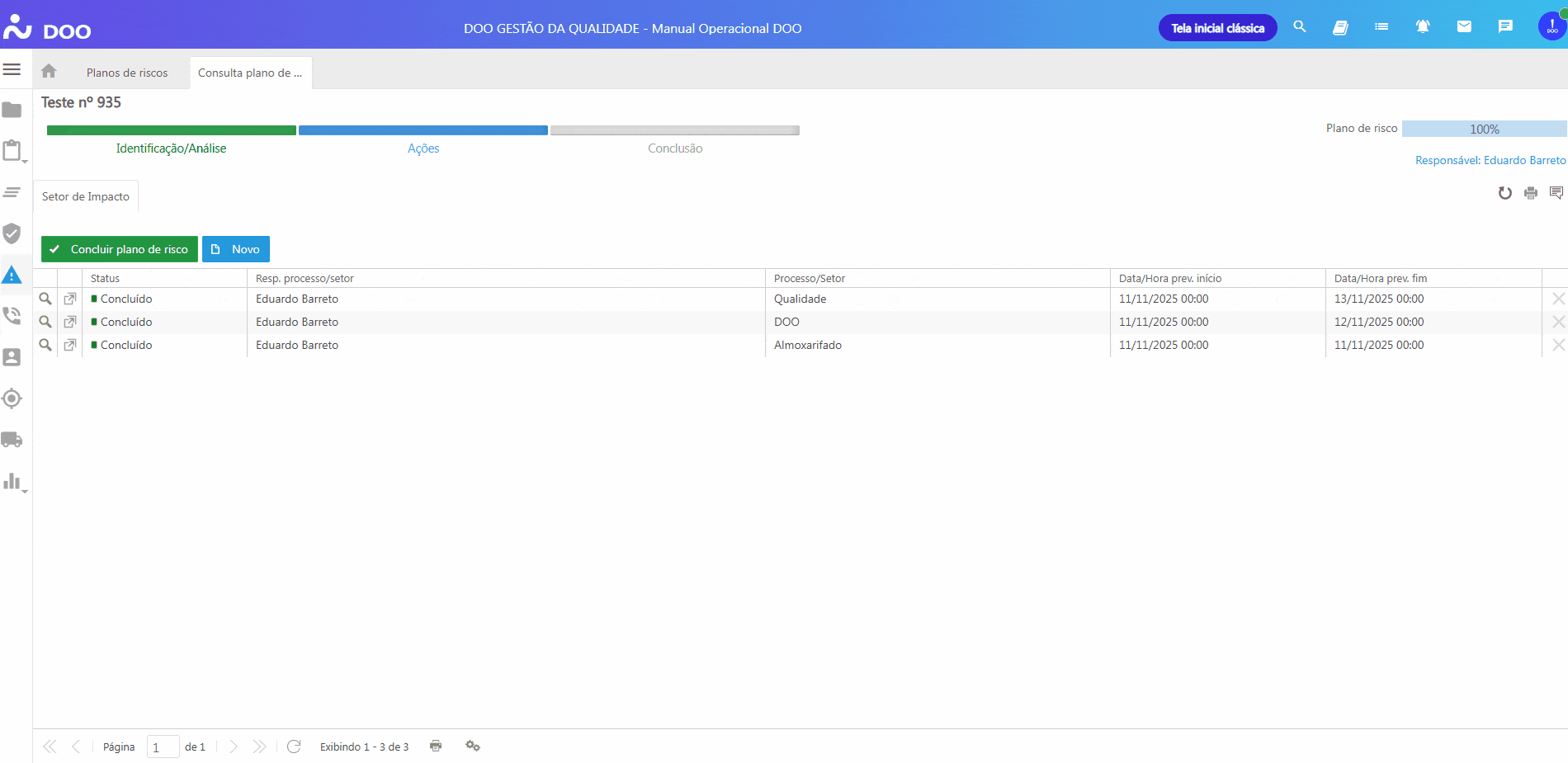Click the notifications bell icon
1568x763 pixels.
tap(1423, 27)
